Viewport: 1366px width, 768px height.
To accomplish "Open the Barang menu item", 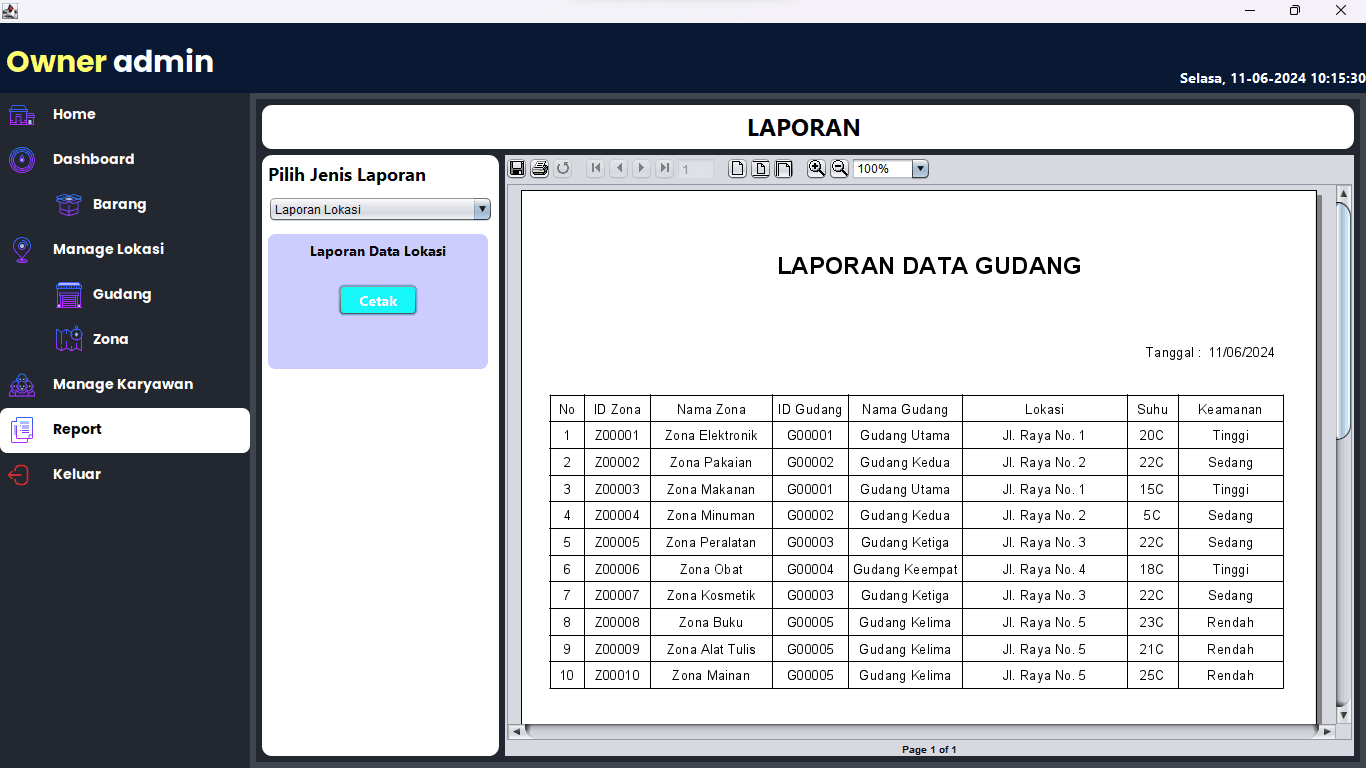I will coord(119,204).
